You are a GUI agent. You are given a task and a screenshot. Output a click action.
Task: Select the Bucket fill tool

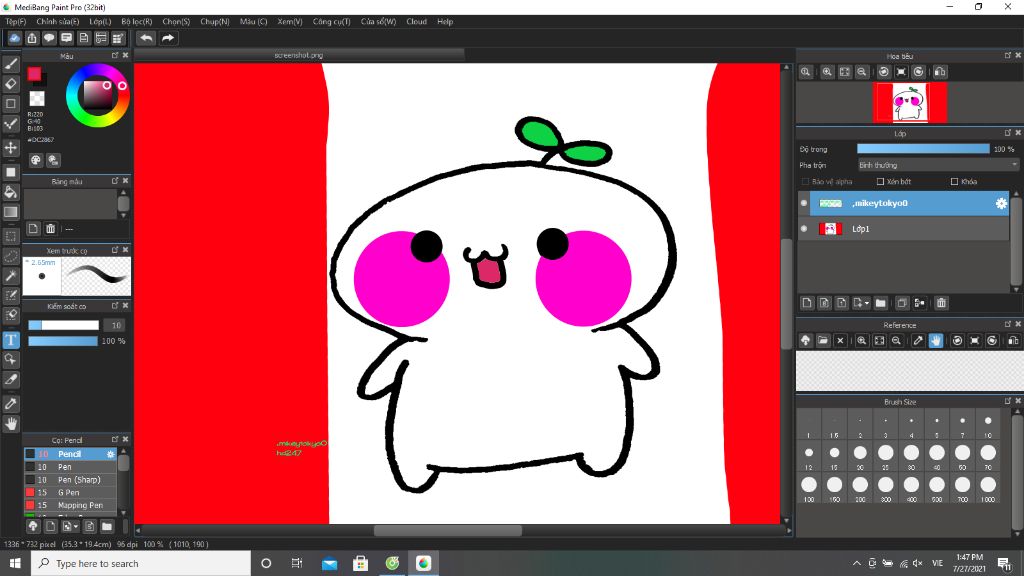pyautogui.click(x=11, y=192)
